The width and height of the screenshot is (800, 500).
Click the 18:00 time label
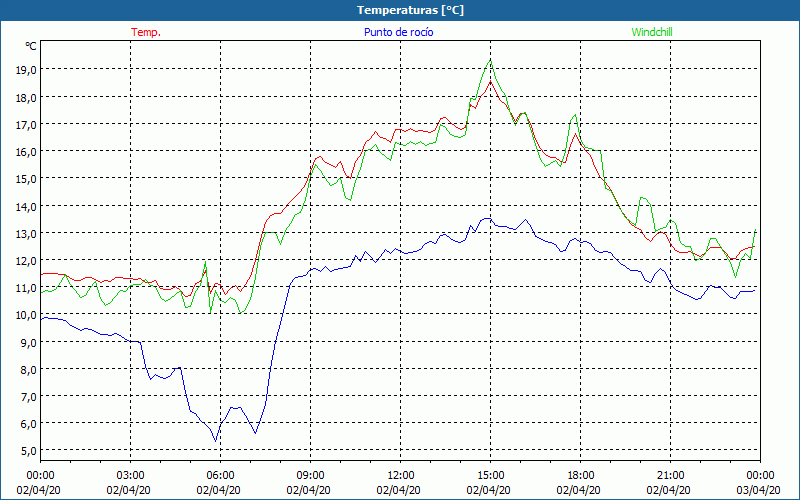[x=580, y=475]
